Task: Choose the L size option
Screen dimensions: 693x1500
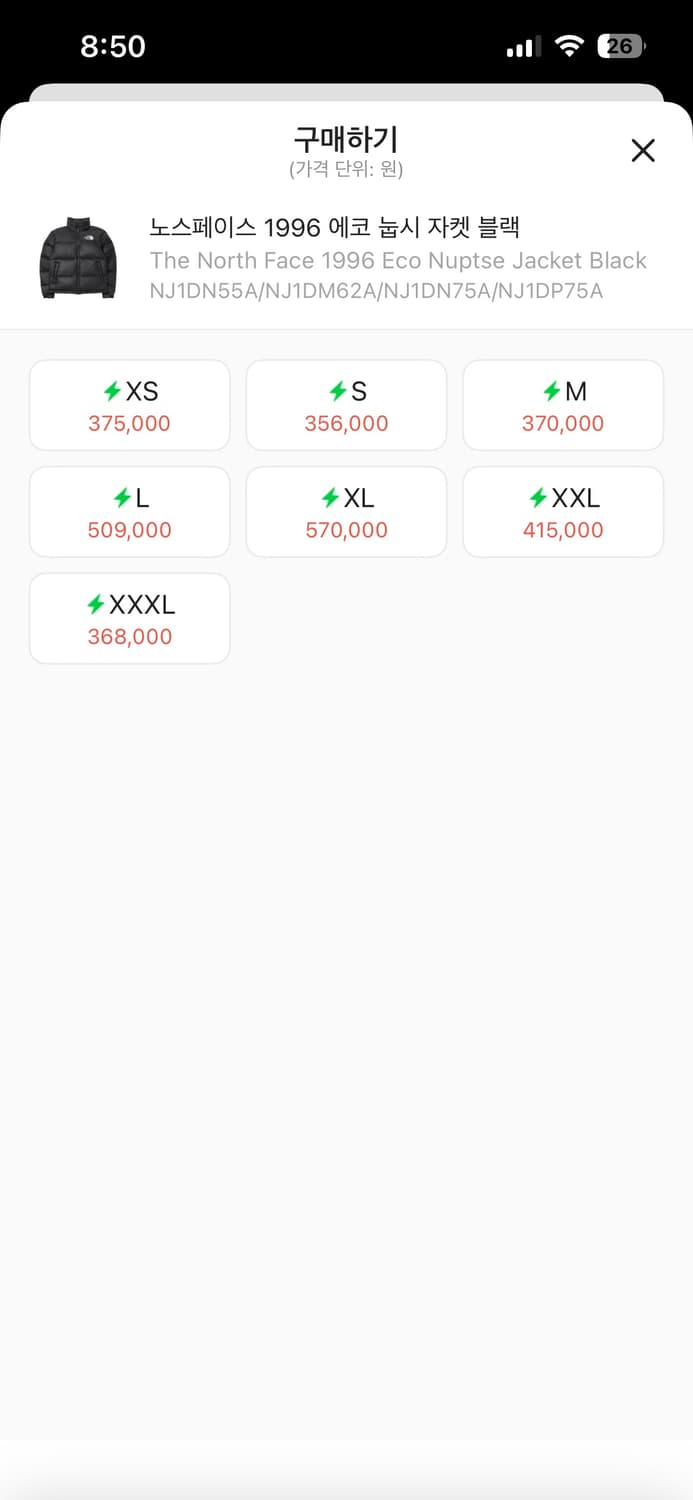Action: [x=130, y=511]
